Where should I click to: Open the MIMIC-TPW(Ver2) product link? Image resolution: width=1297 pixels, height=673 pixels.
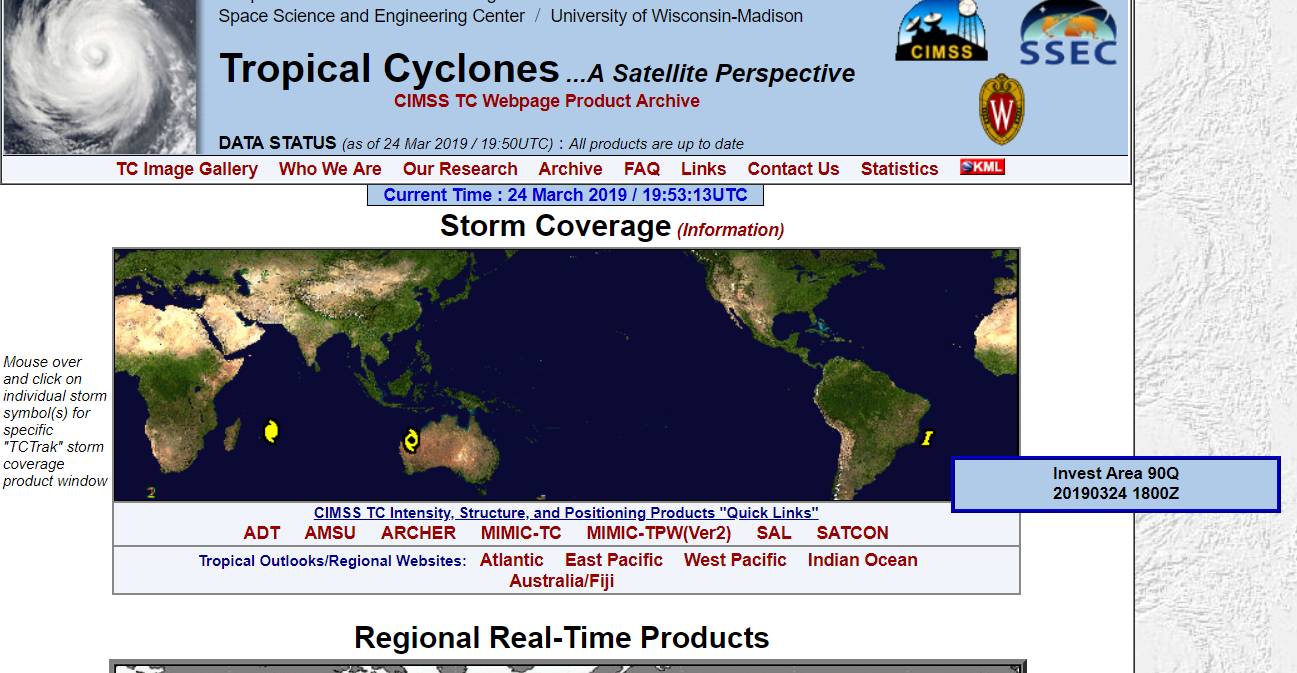tap(658, 533)
